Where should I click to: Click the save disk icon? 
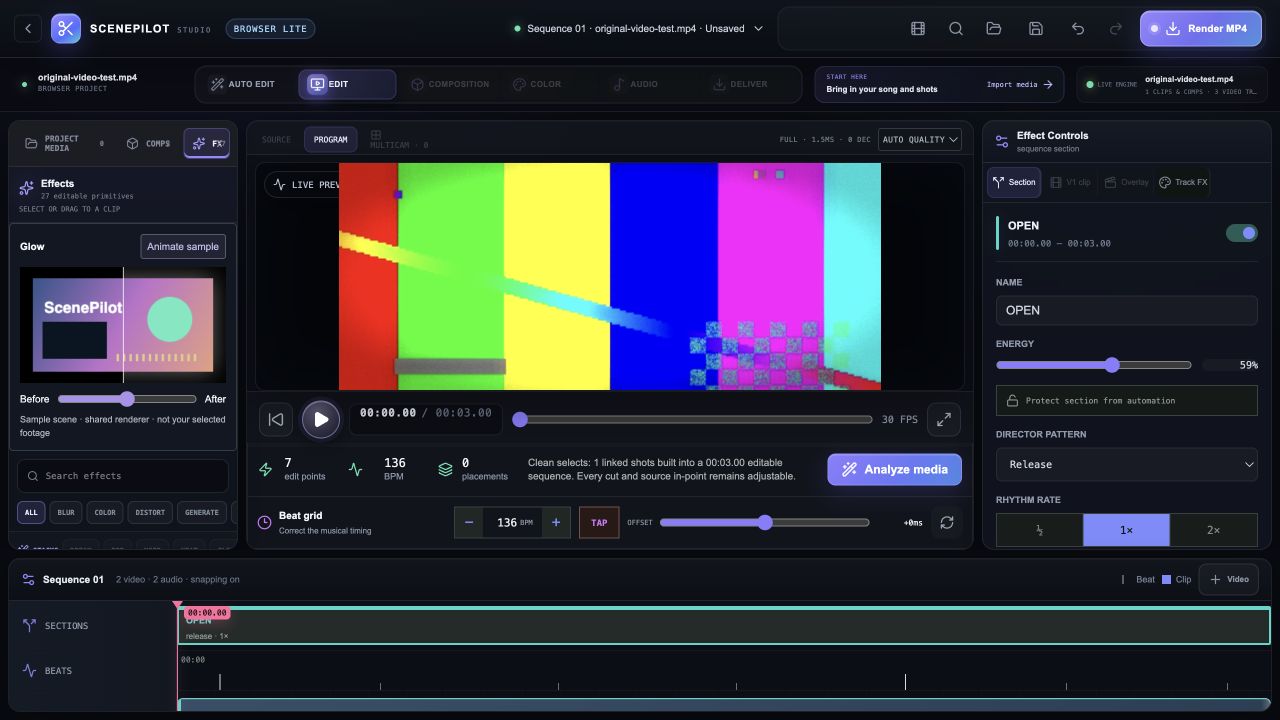pyautogui.click(x=1036, y=29)
